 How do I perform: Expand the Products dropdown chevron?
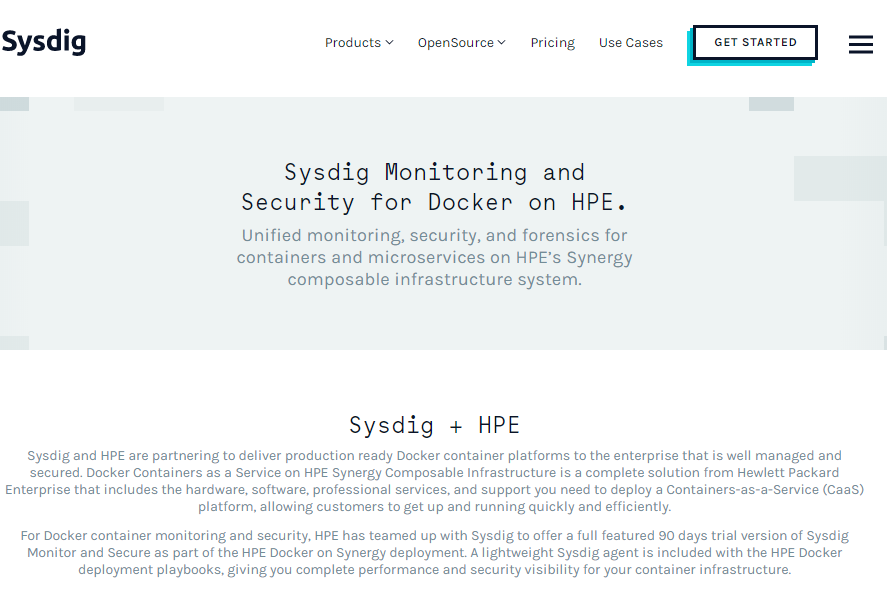[389, 42]
